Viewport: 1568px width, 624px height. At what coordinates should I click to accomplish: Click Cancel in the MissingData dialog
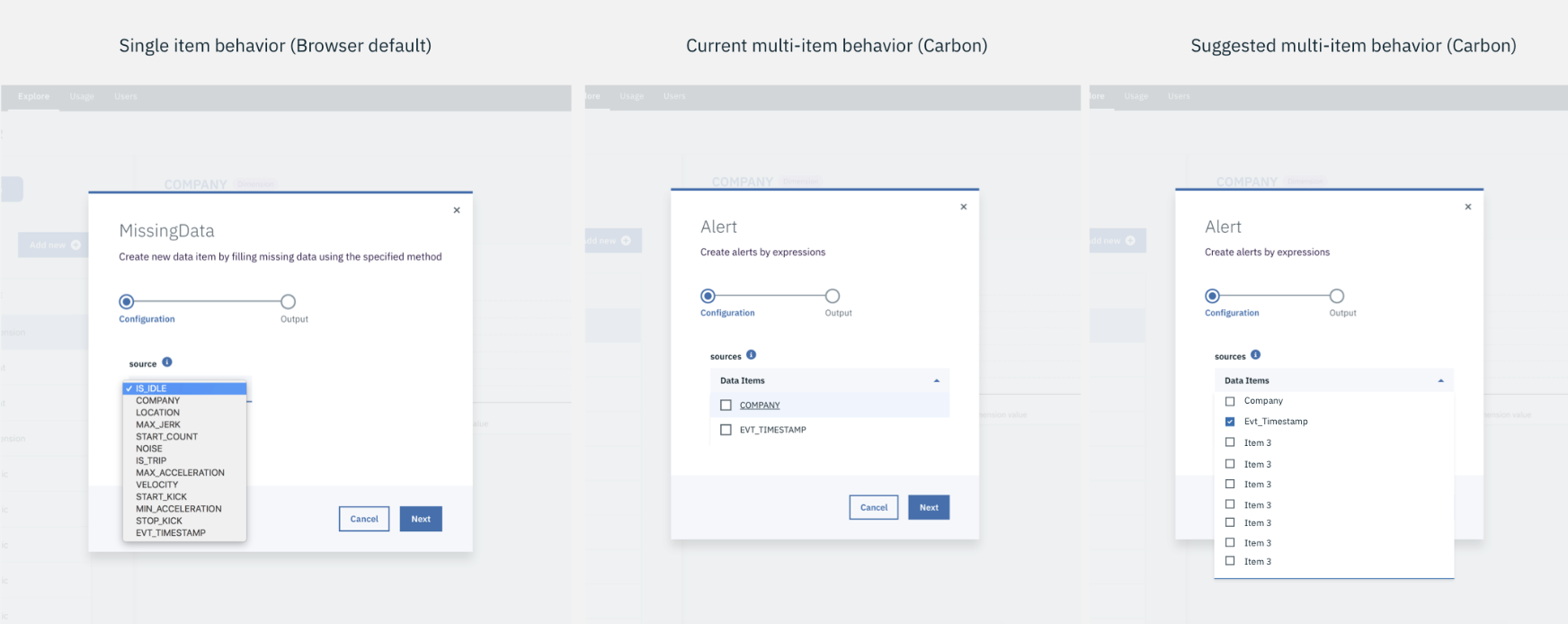coord(363,519)
